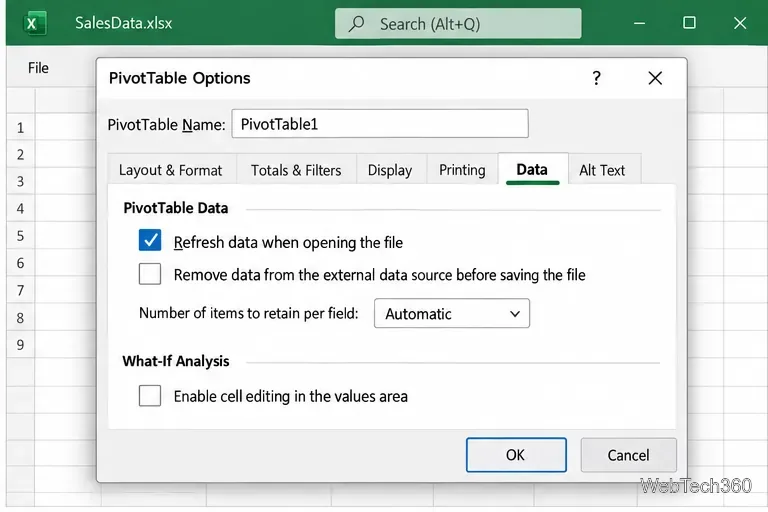Image resolution: width=768 pixels, height=512 pixels.
Task: Uncheck Refresh data when opening the file
Action: click(x=150, y=241)
